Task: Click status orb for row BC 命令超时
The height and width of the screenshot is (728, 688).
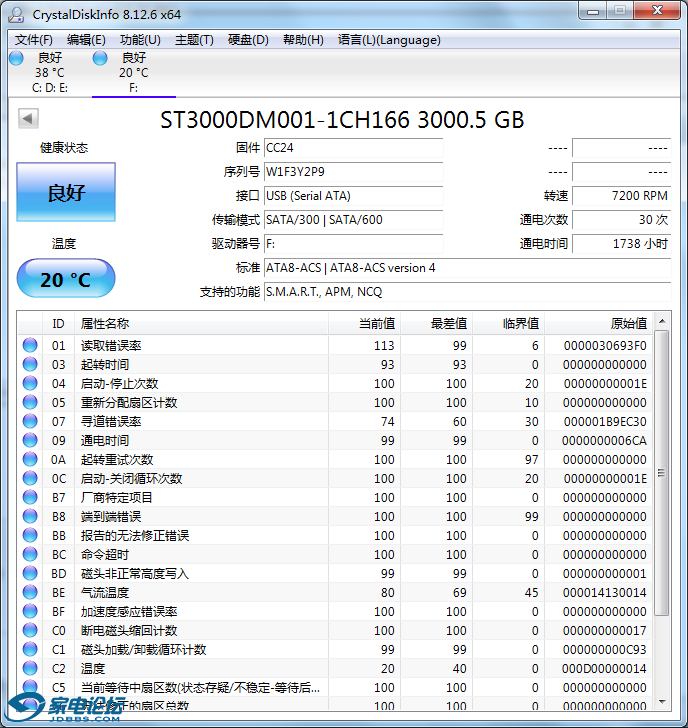Action: pyautogui.click(x=30, y=554)
